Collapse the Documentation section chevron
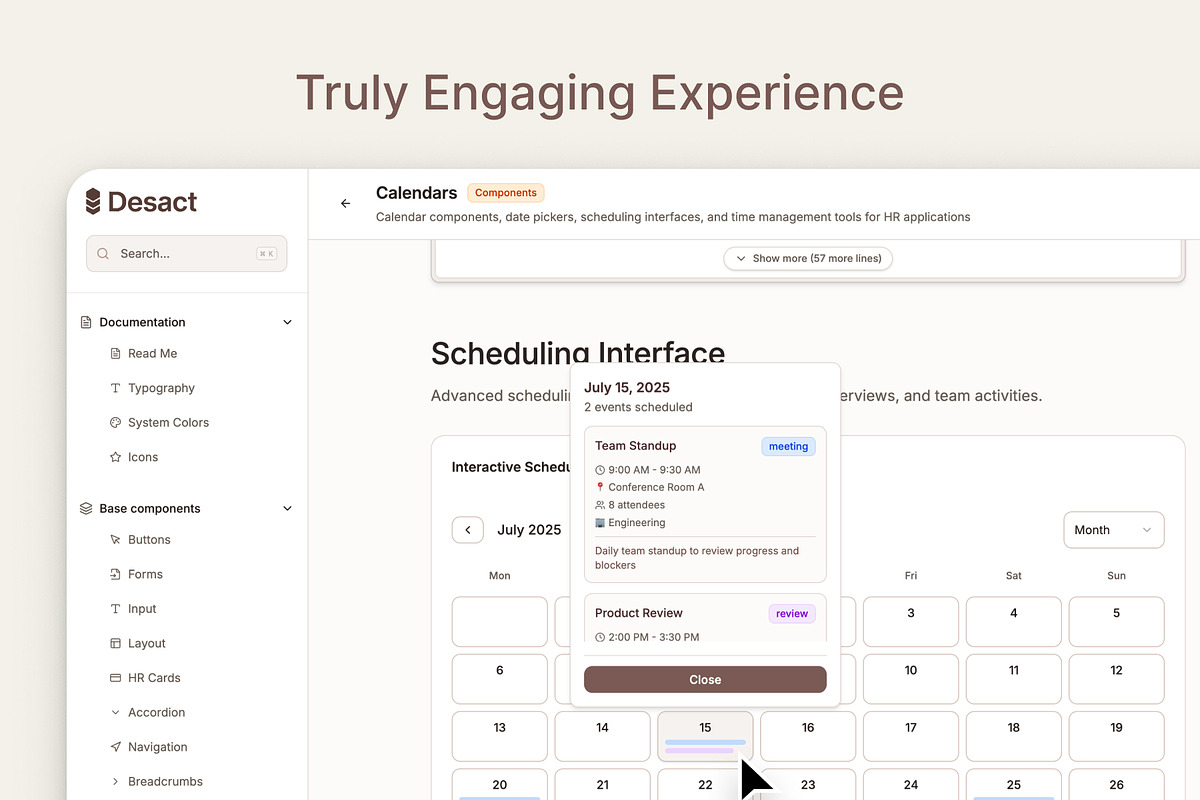The image size is (1200, 800). point(287,322)
